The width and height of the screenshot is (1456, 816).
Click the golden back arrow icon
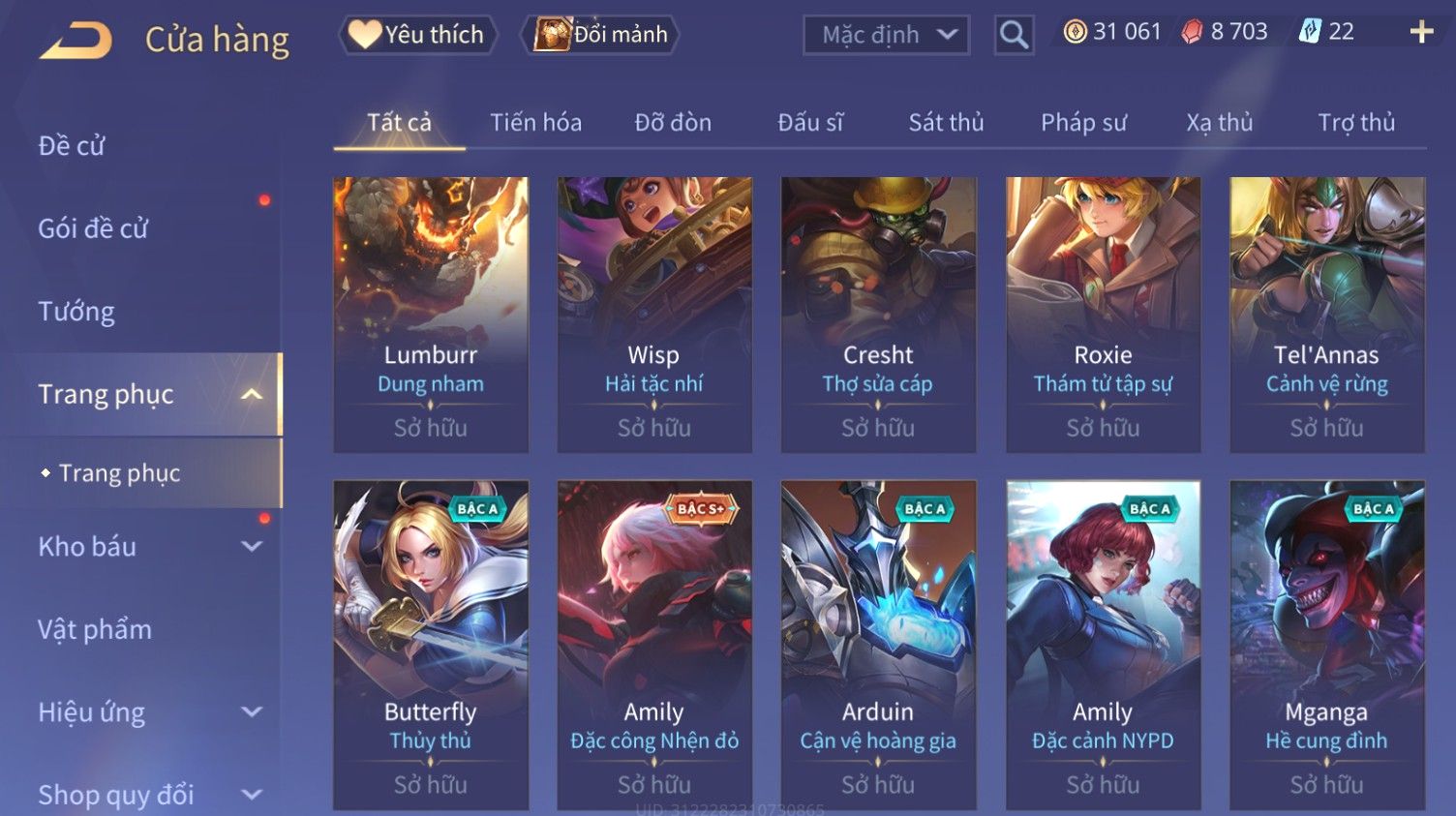coord(76,41)
